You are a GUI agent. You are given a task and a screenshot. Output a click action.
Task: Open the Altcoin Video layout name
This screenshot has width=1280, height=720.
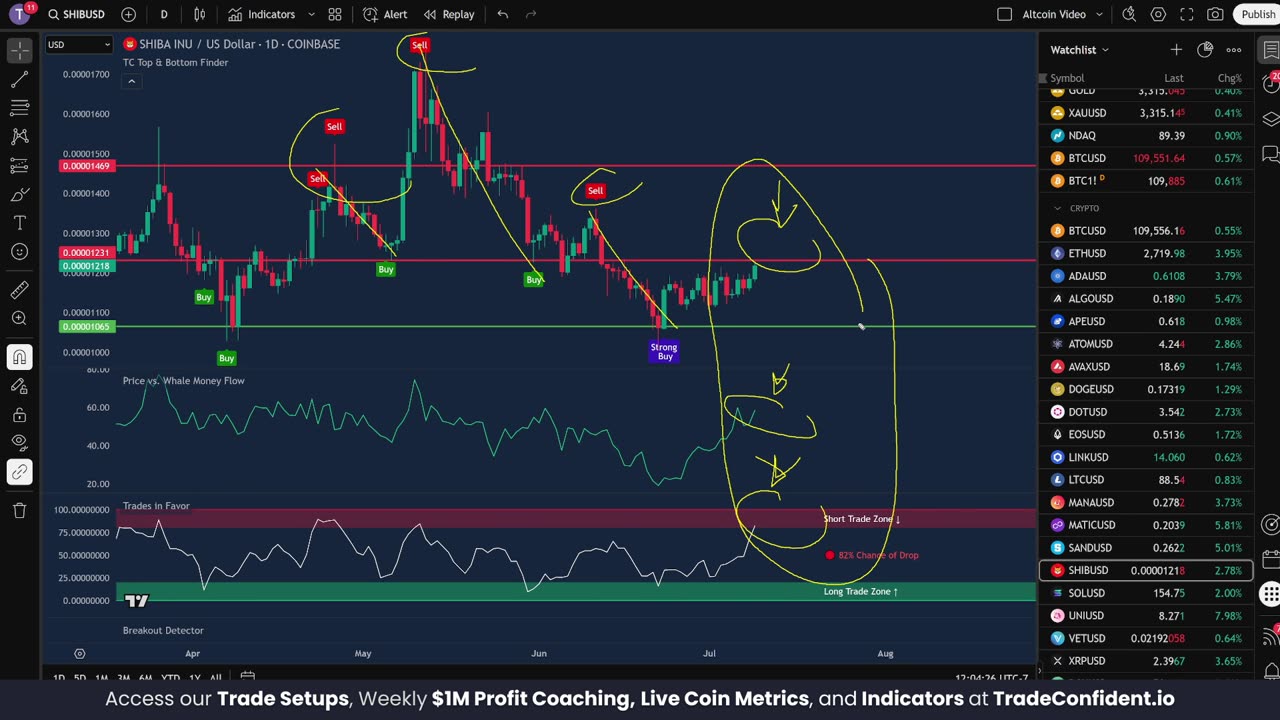pos(1054,14)
